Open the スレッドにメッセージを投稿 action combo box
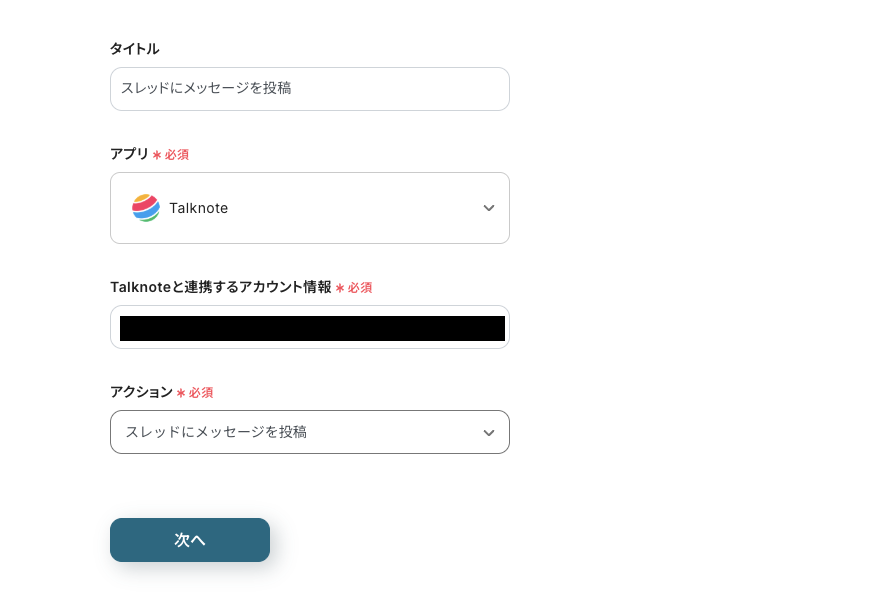Screen dimensions: 874x610 (310, 432)
